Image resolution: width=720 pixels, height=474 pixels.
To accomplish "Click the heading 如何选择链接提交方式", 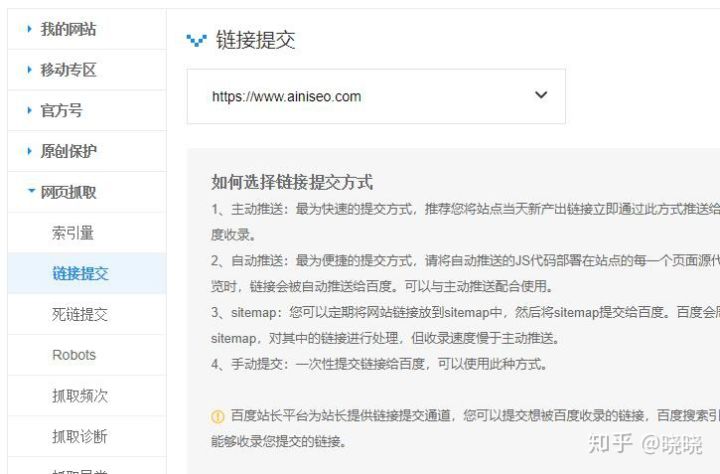I will point(292,182).
